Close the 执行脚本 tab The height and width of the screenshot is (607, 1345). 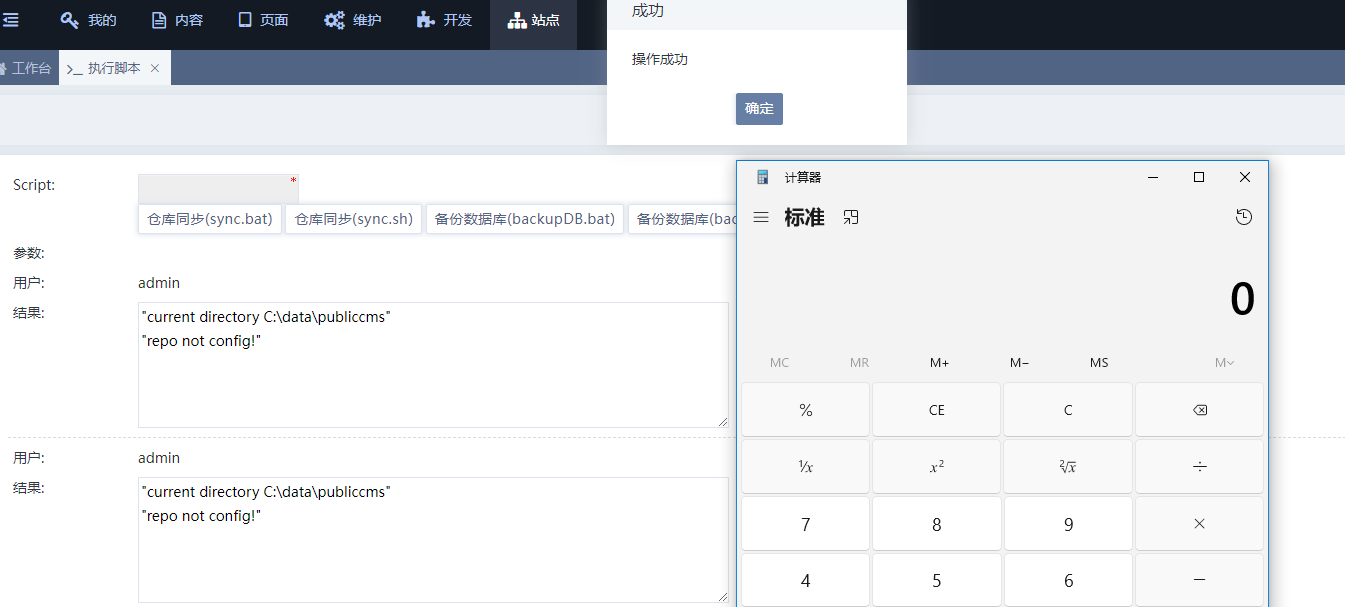(x=155, y=68)
